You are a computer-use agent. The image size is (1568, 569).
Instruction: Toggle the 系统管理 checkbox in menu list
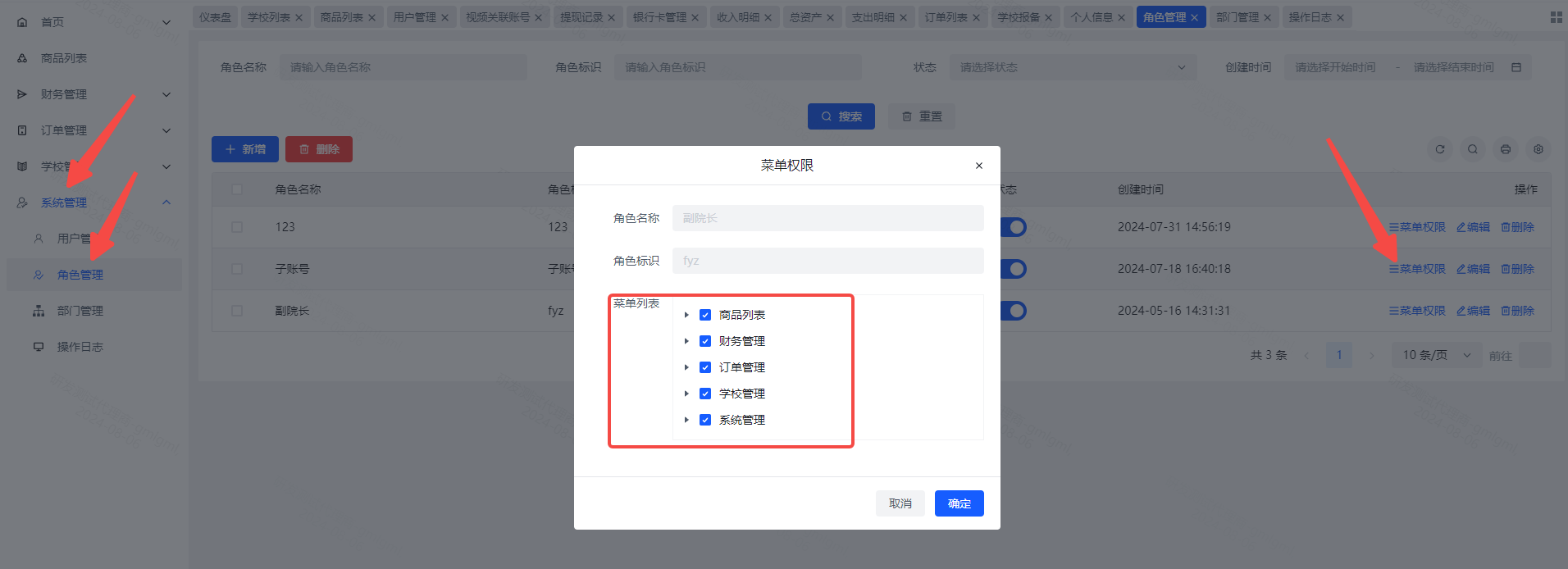click(x=704, y=420)
